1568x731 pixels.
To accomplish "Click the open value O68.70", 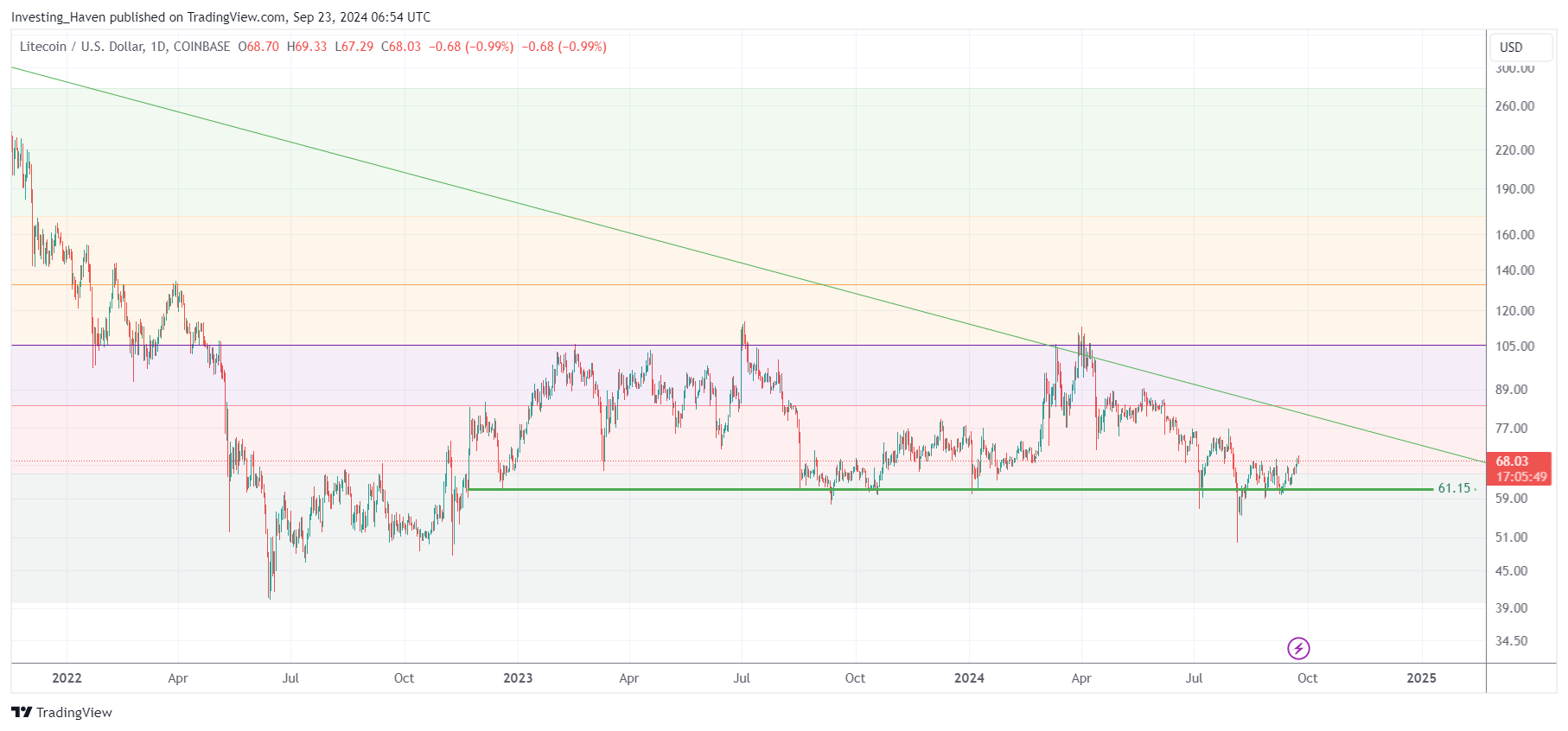I will [x=258, y=47].
